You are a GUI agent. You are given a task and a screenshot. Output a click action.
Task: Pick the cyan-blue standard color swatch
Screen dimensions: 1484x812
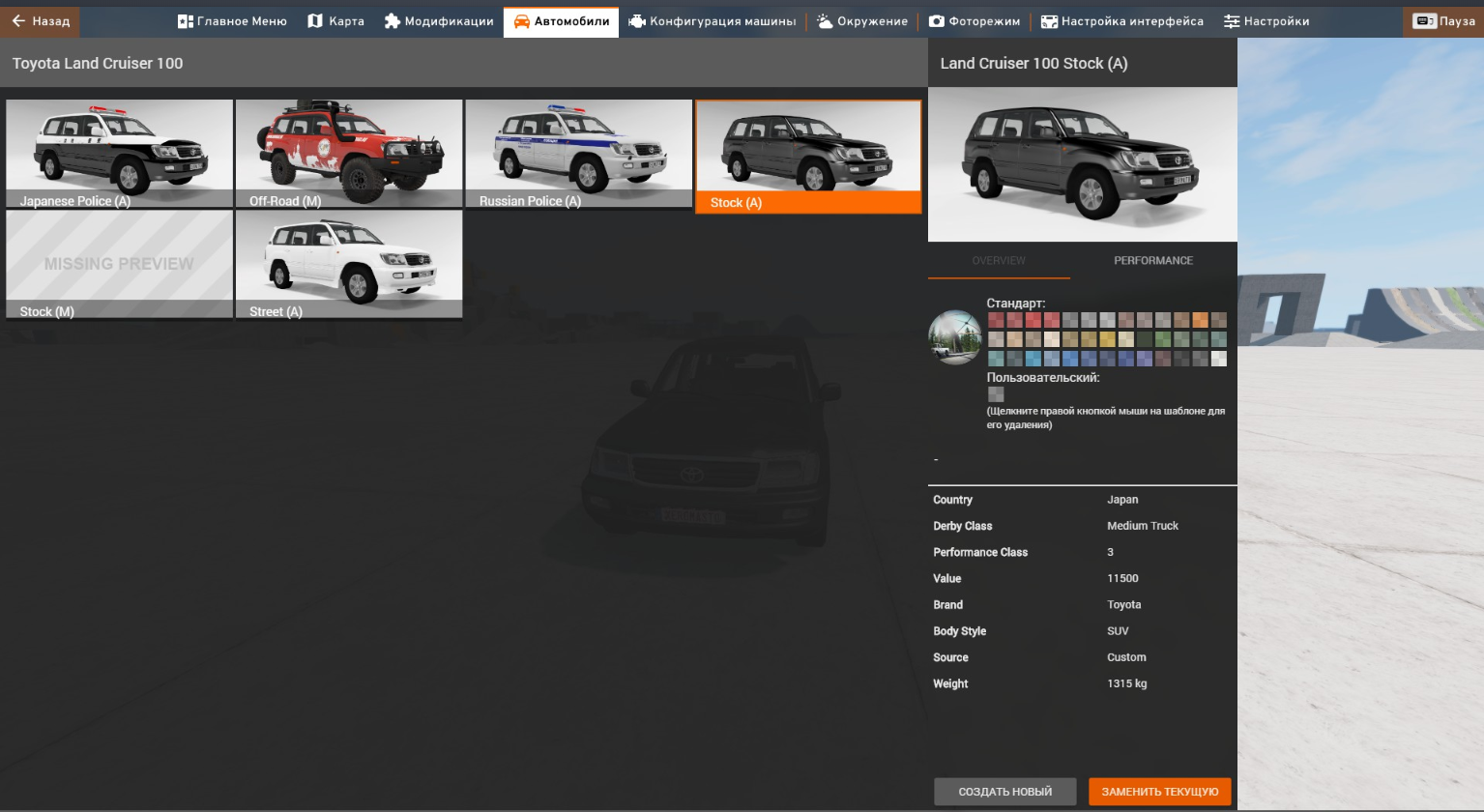pos(1033,359)
